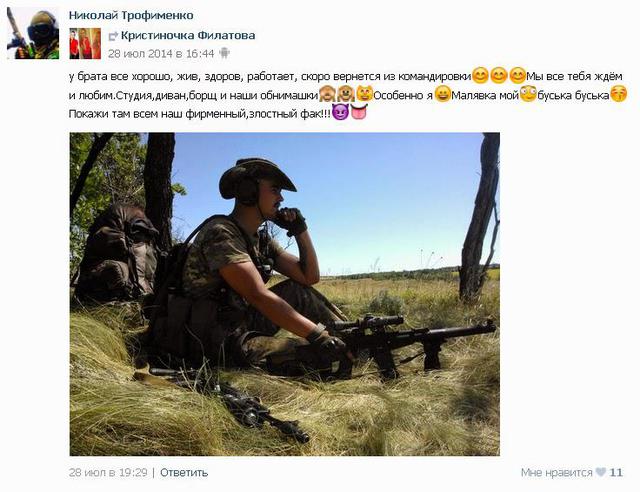Click the kissing emoji after буська
Screen dimensions: 640x492
click(619, 94)
